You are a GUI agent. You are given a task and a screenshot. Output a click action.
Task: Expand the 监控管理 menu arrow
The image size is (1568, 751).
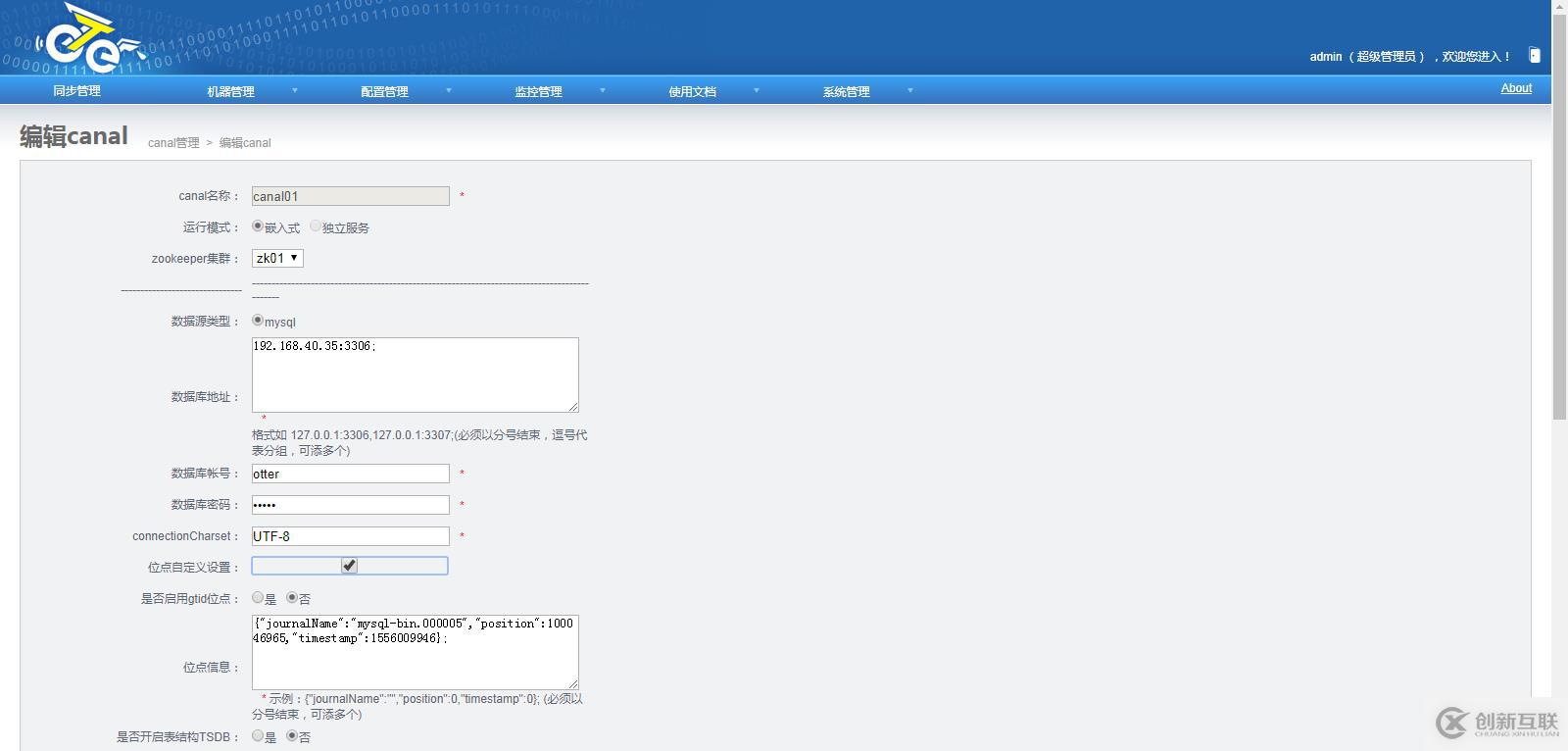603,90
